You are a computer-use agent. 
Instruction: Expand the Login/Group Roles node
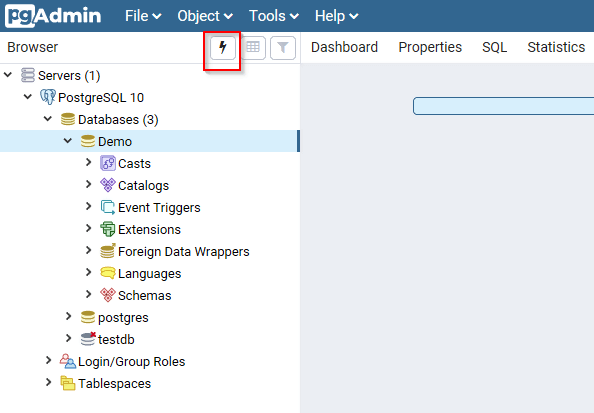(48, 360)
